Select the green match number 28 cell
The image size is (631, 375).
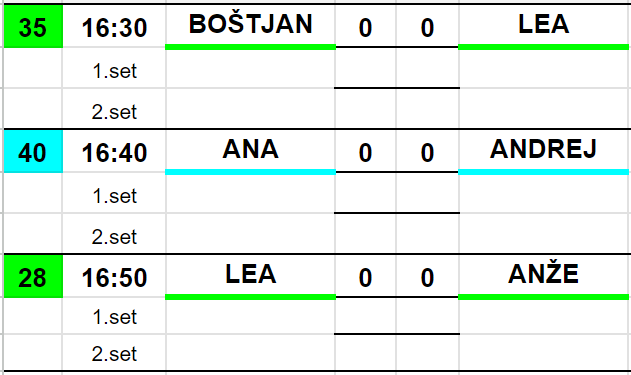coord(33,277)
